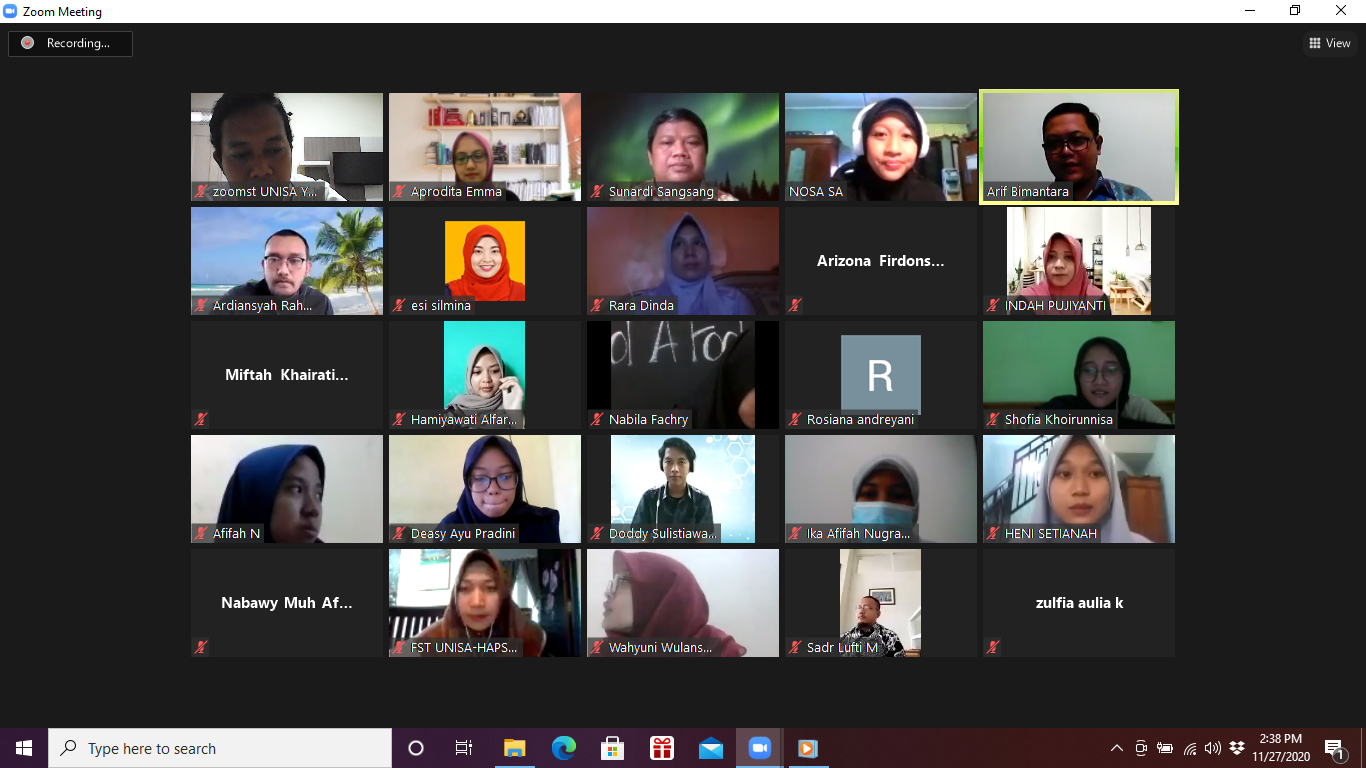Click the muted mic icon on Rara Dinda's tile
The height and width of the screenshot is (768, 1366).
pos(597,306)
